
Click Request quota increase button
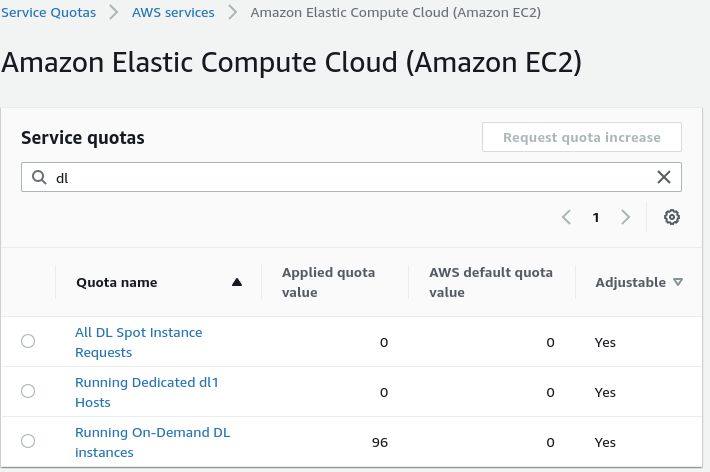point(582,137)
